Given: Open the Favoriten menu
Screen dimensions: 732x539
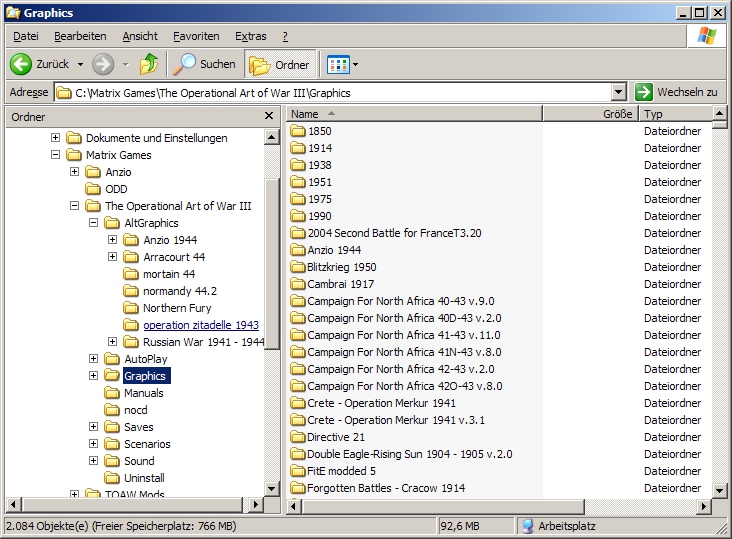Looking at the screenshot, I should pyautogui.click(x=196, y=36).
